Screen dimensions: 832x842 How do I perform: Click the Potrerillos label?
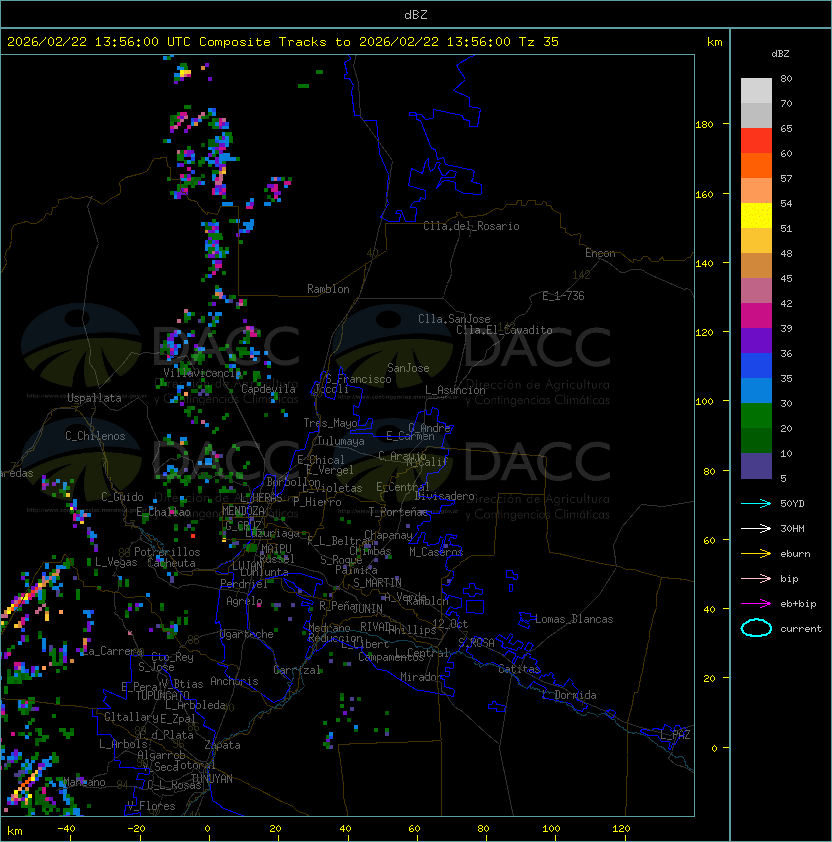point(167,552)
